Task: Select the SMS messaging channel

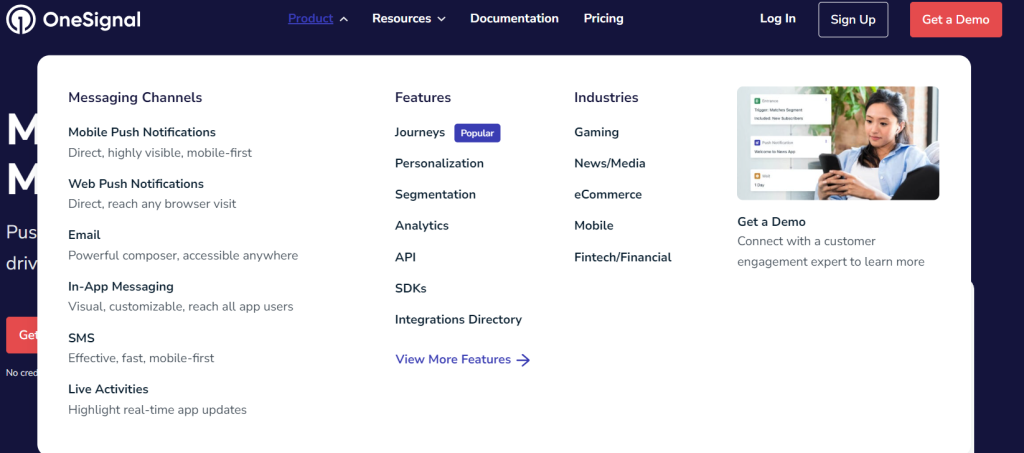Action: tap(81, 338)
